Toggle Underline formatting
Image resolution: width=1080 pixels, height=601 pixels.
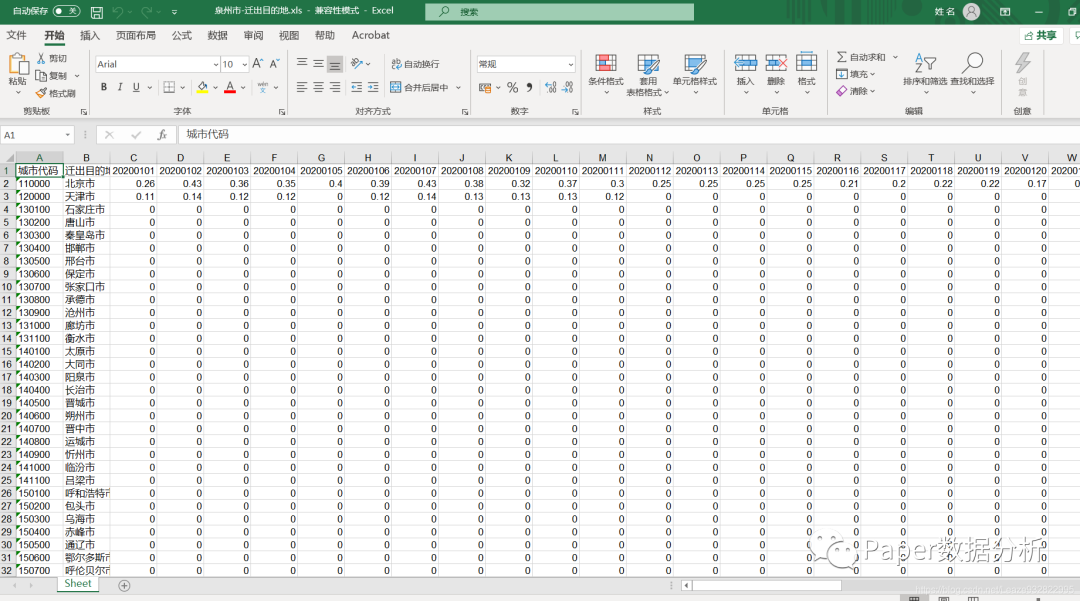click(136, 87)
